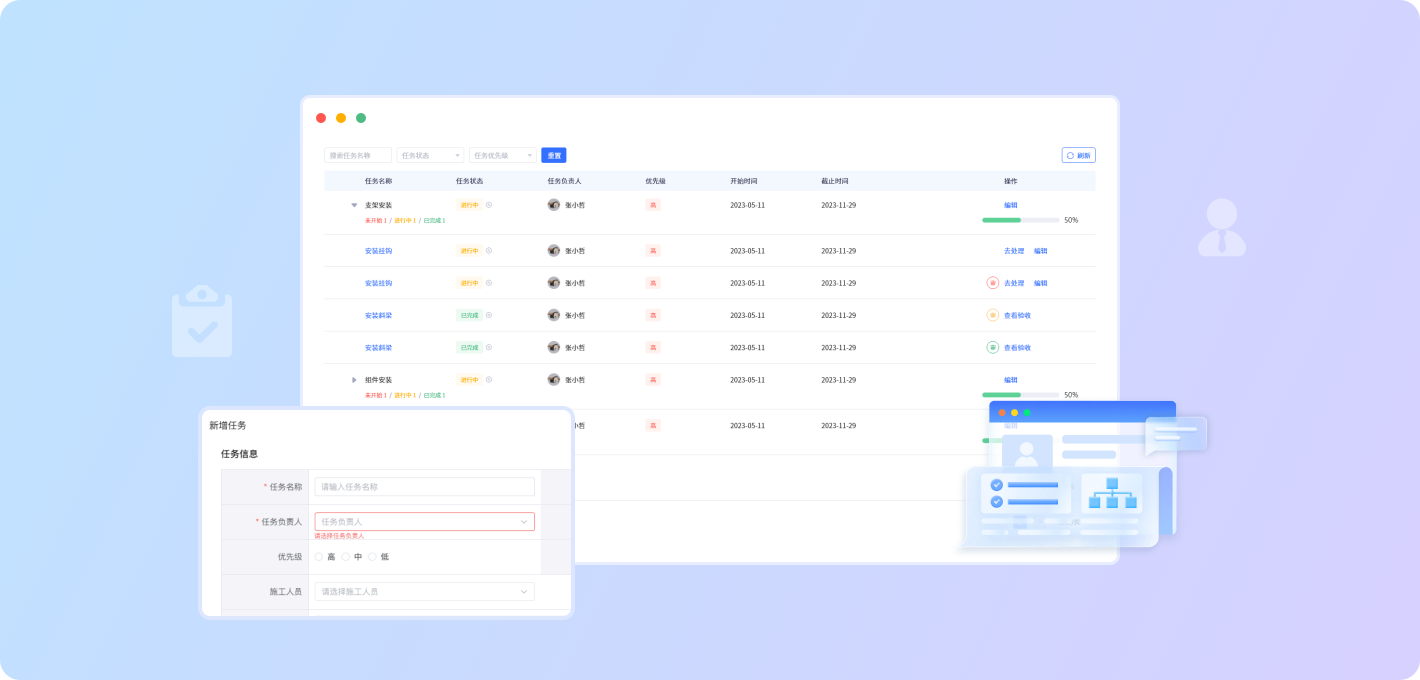Click the blue 重置 button
Image resolution: width=1420 pixels, height=680 pixels.
coord(553,155)
